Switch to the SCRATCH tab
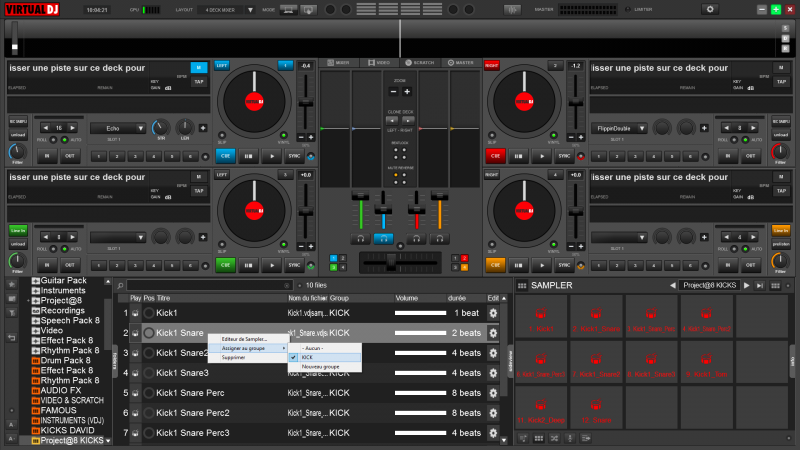The height and width of the screenshot is (450, 800). coord(420,63)
